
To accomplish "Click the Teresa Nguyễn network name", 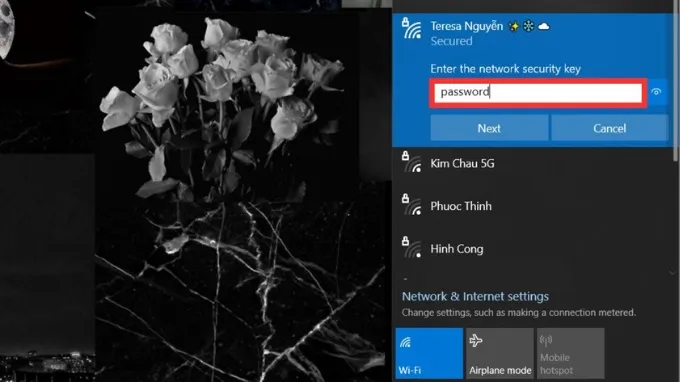I will [x=467, y=26].
